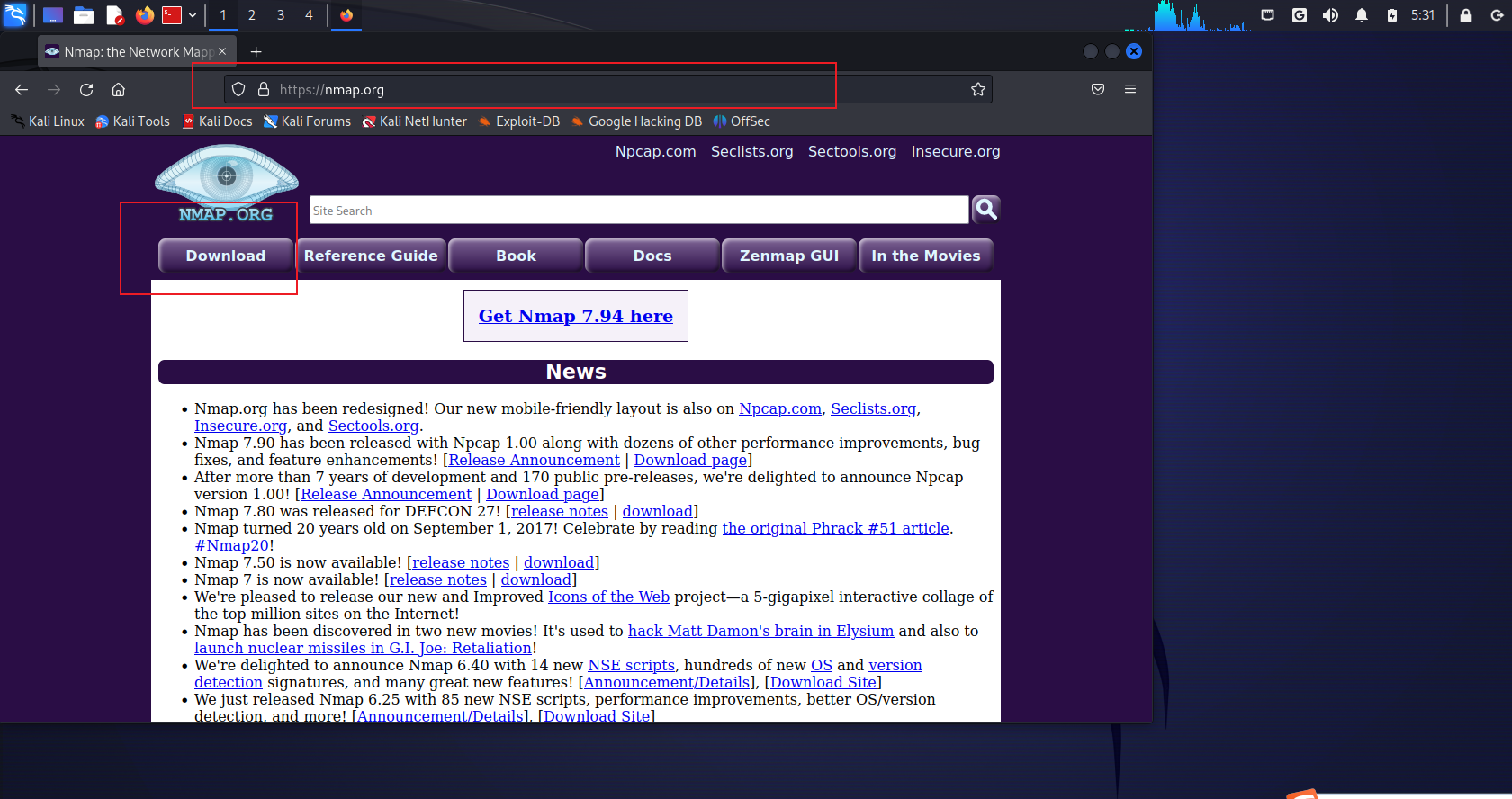Click the show desktop panel icon
1512x799 pixels.
(x=53, y=15)
